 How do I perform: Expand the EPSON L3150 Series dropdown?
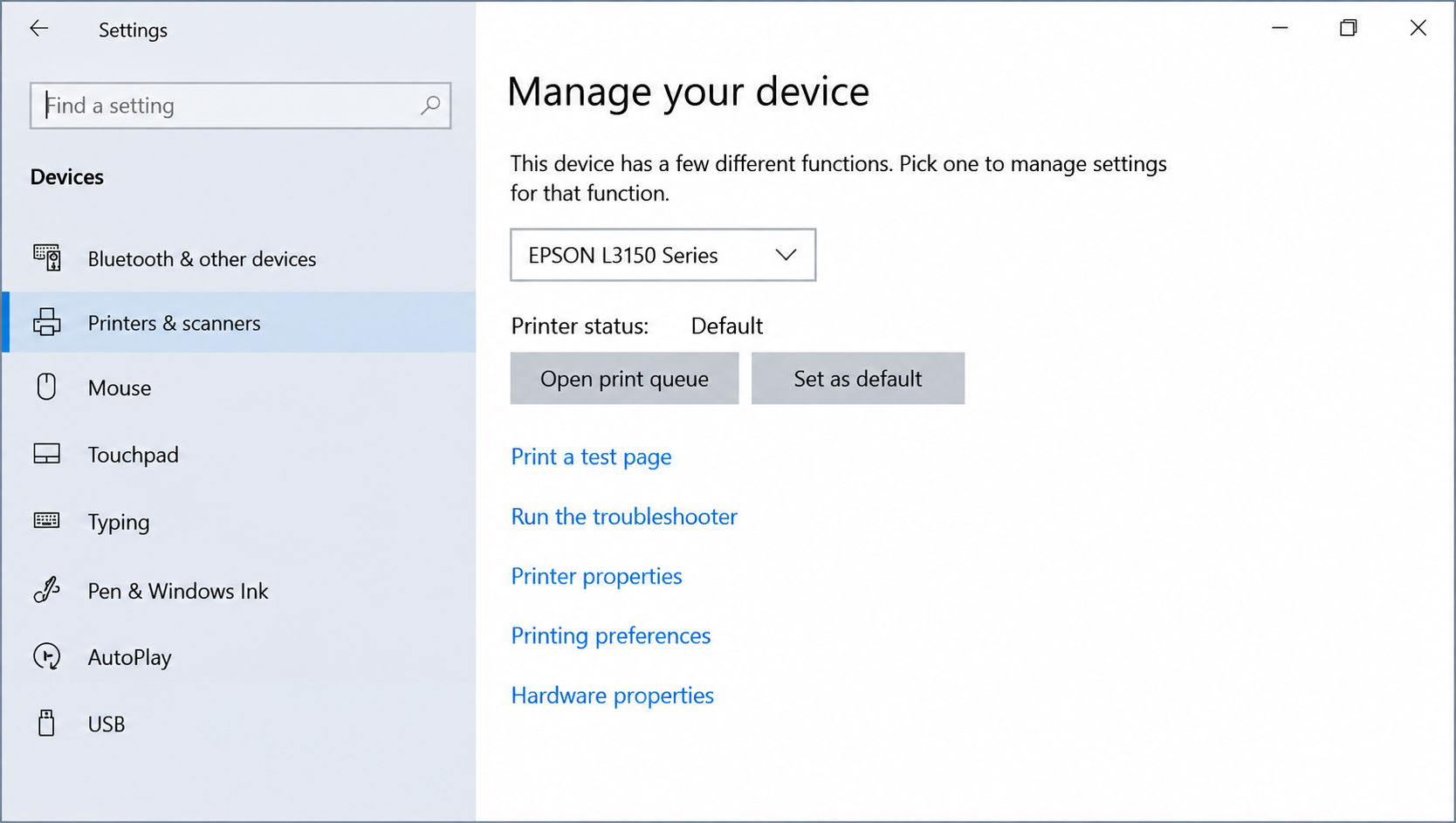pos(663,255)
